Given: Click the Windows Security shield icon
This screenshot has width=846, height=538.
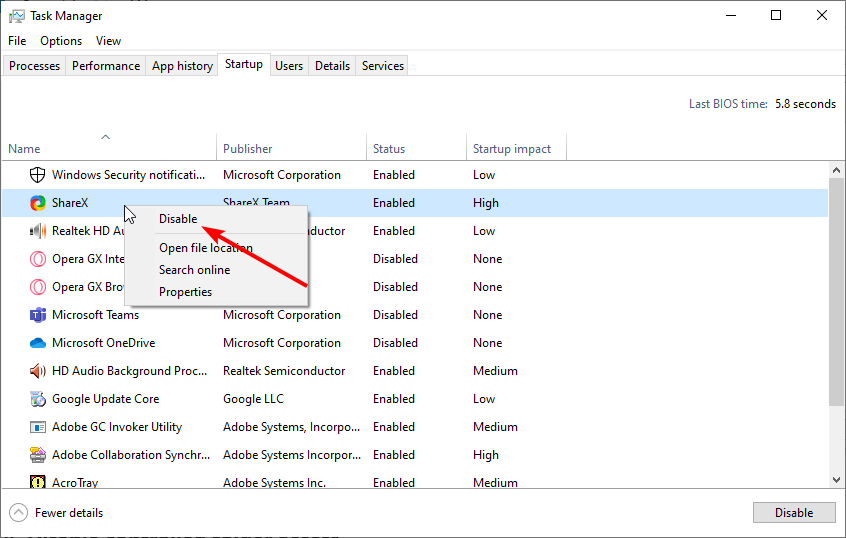Looking at the screenshot, I should tap(38, 175).
